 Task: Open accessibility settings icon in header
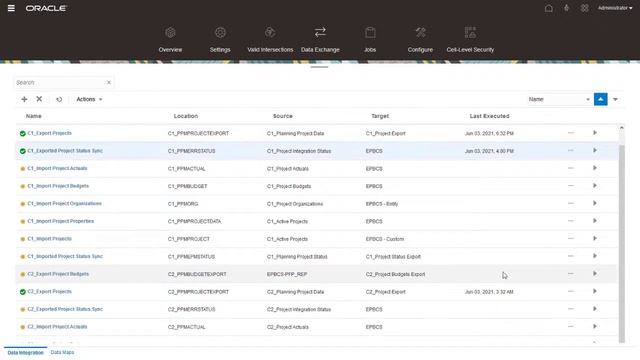point(567,8)
